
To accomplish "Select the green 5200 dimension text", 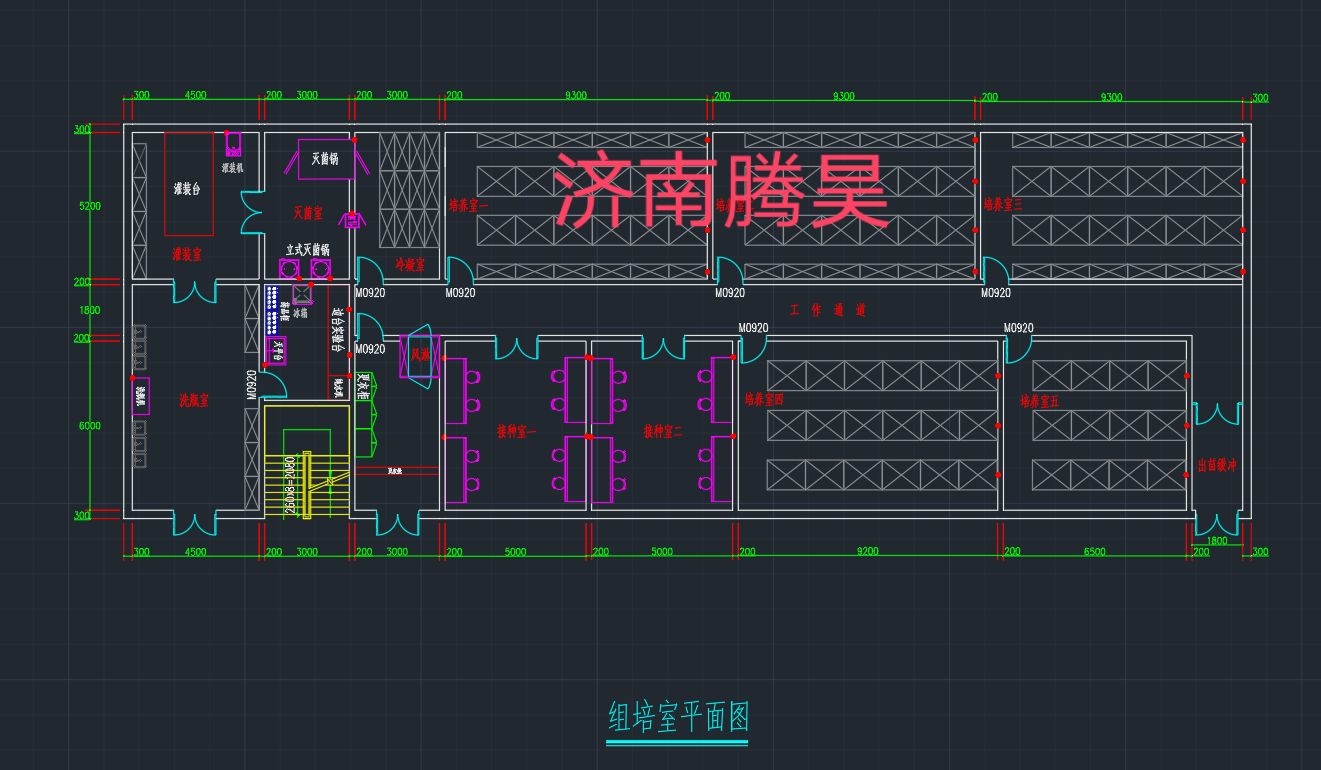I will (x=90, y=206).
